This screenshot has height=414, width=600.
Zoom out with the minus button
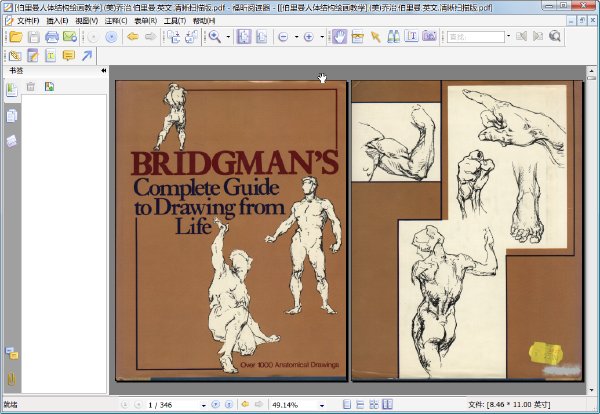tap(283, 37)
